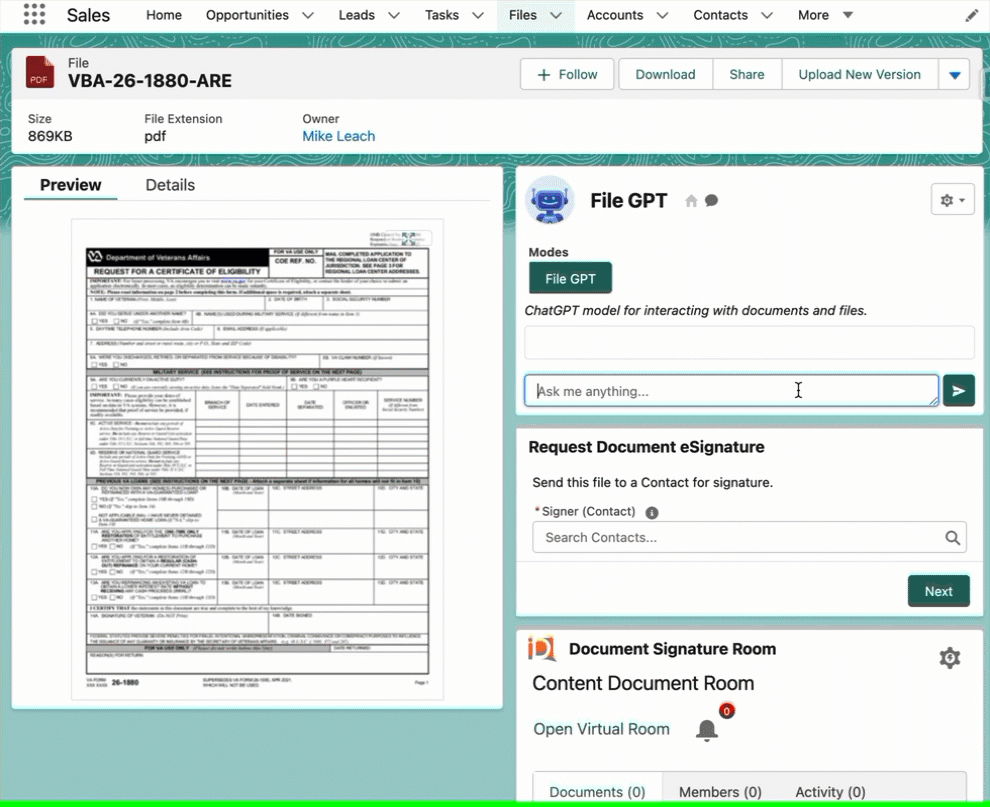Screen dimensions: 990x807
Task: Click the Follow button
Action: pyautogui.click(x=567, y=75)
